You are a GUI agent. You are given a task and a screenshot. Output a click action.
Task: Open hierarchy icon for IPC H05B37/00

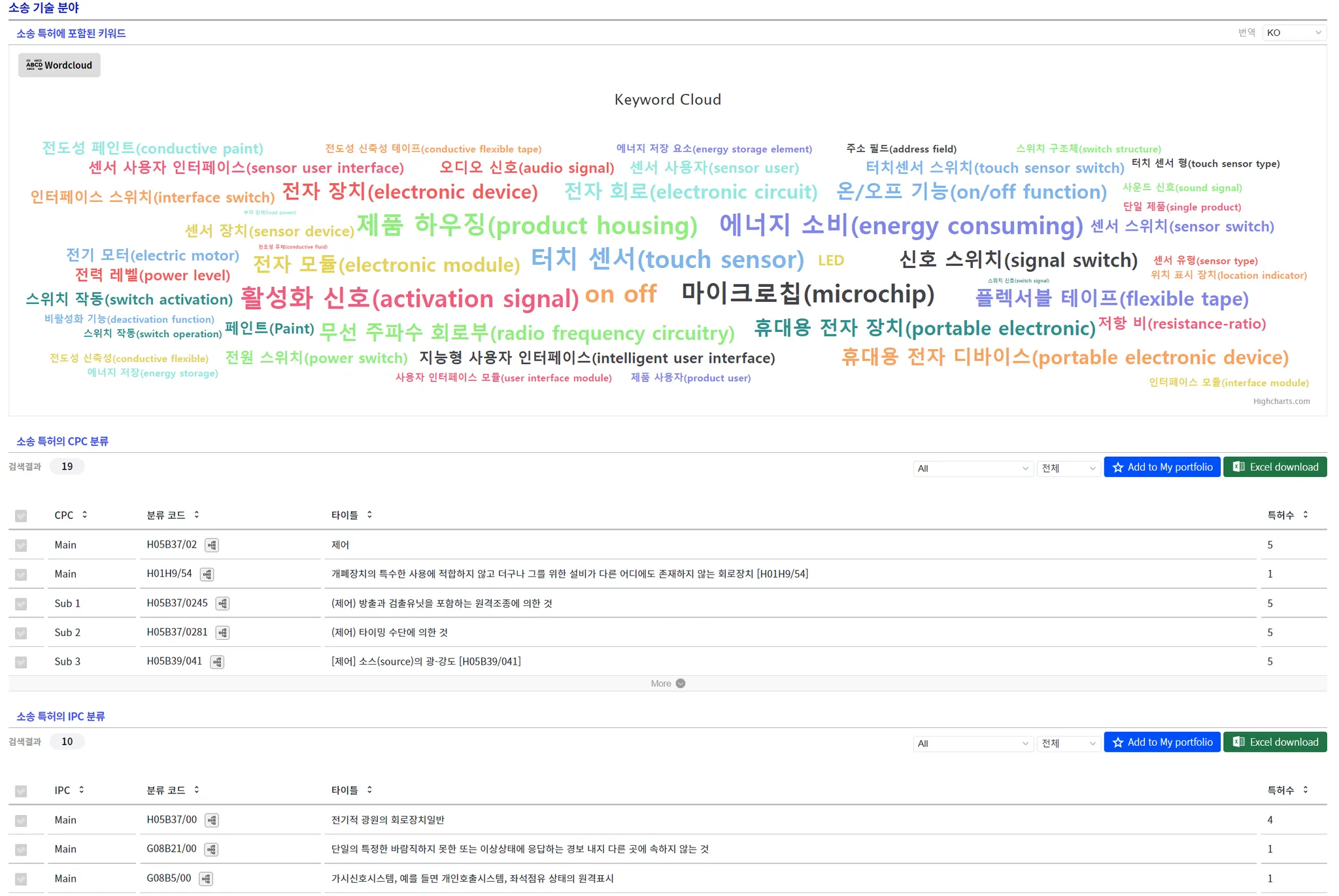pos(212,820)
